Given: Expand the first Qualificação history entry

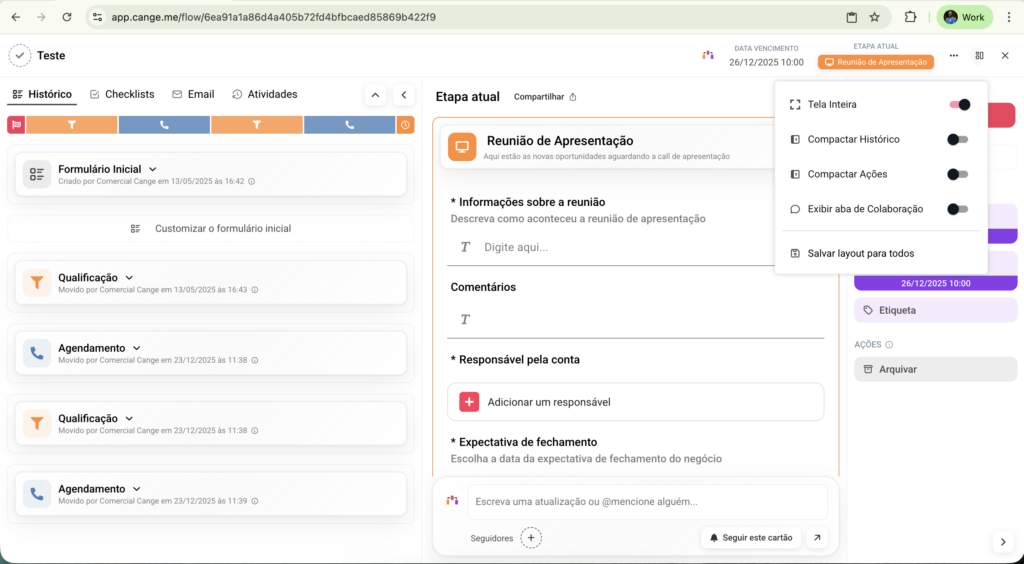Looking at the screenshot, I should [129, 278].
